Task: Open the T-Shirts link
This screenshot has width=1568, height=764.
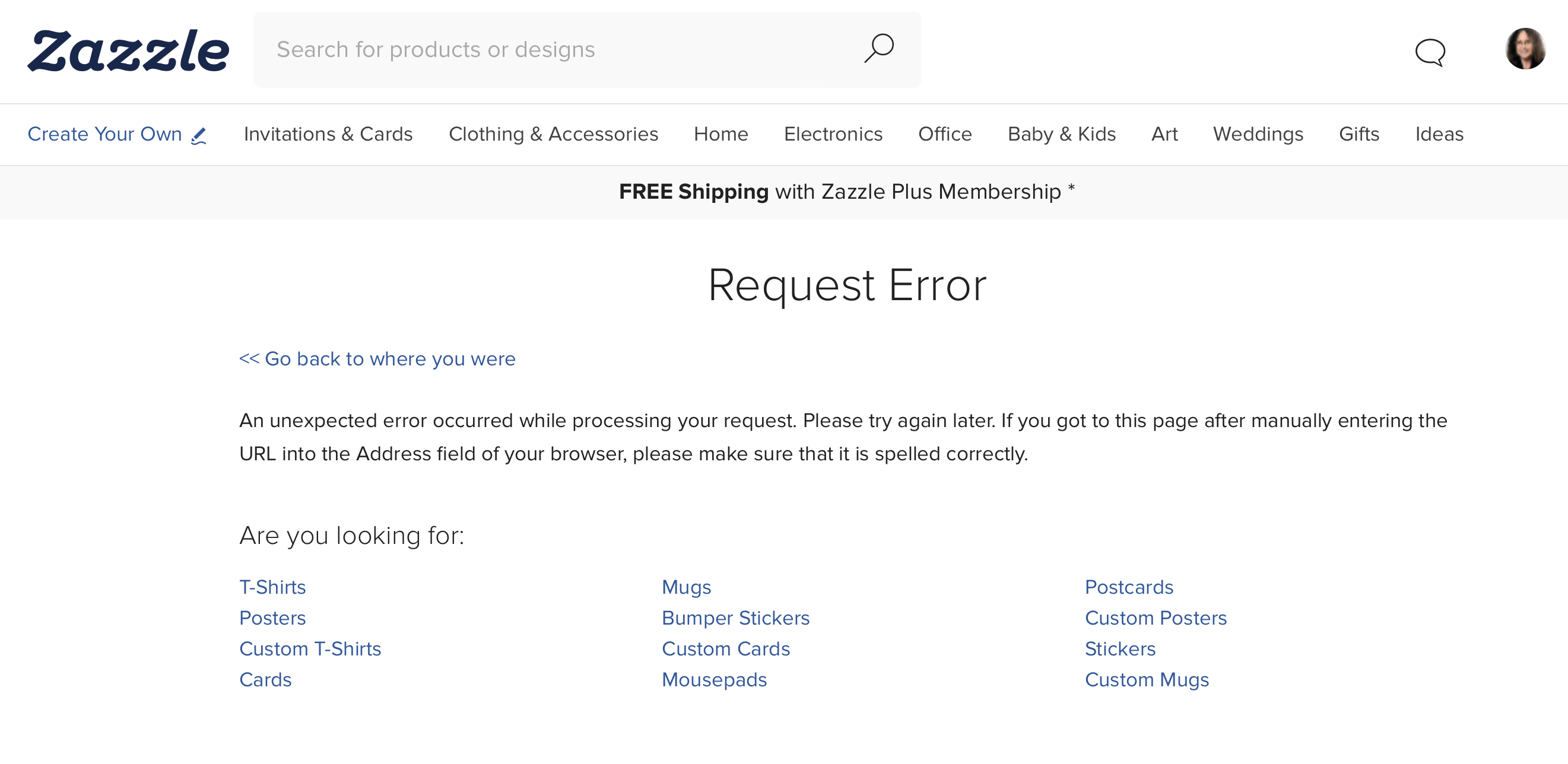Action: (x=272, y=587)
